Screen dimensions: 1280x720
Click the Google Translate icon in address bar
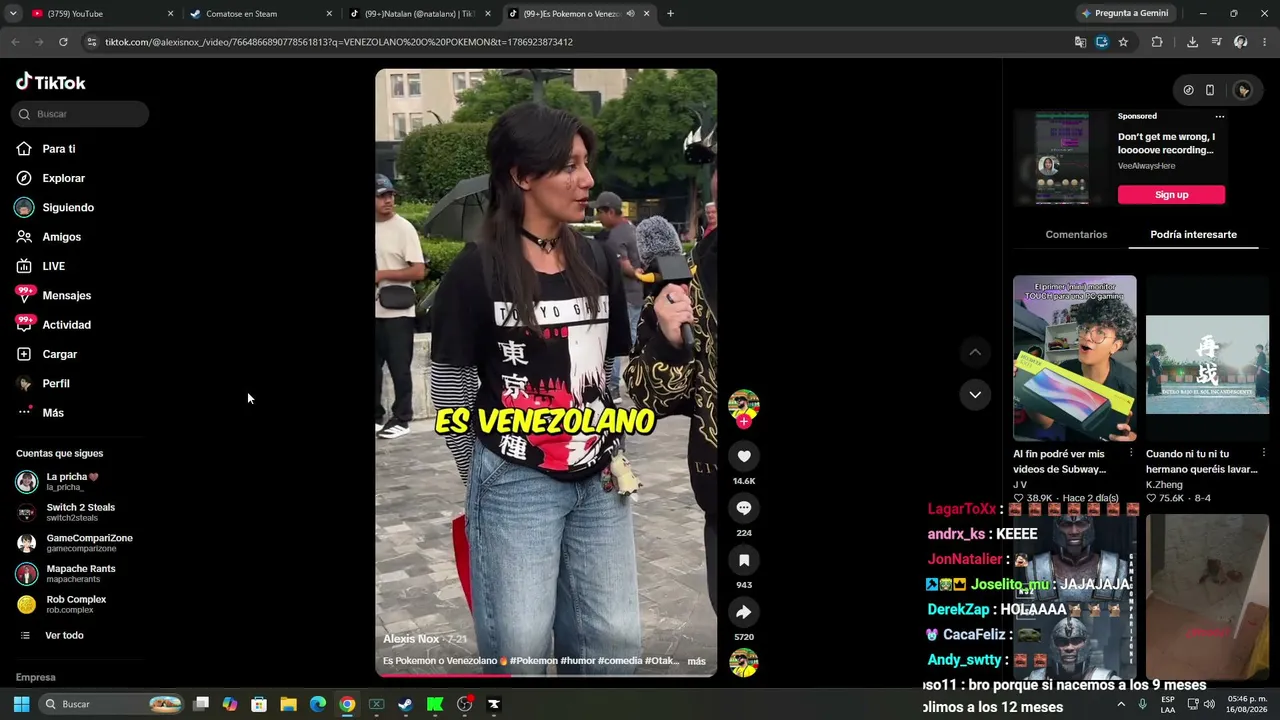(1080, 42)
